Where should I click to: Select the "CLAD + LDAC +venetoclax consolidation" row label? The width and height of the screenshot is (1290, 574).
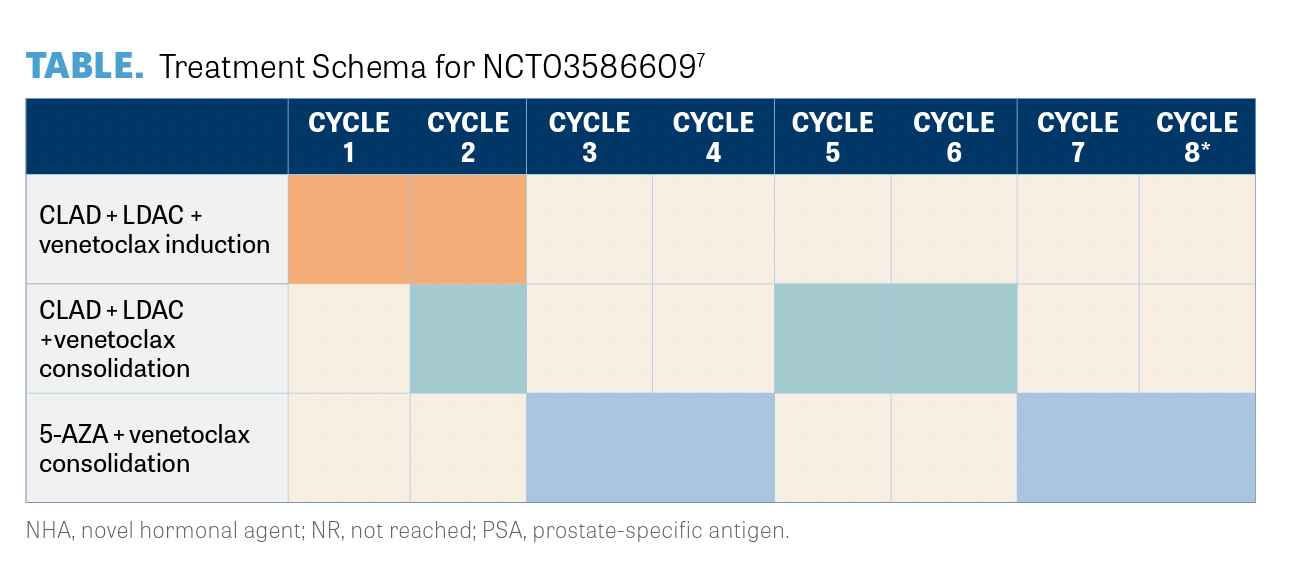(x=115, y=339)
